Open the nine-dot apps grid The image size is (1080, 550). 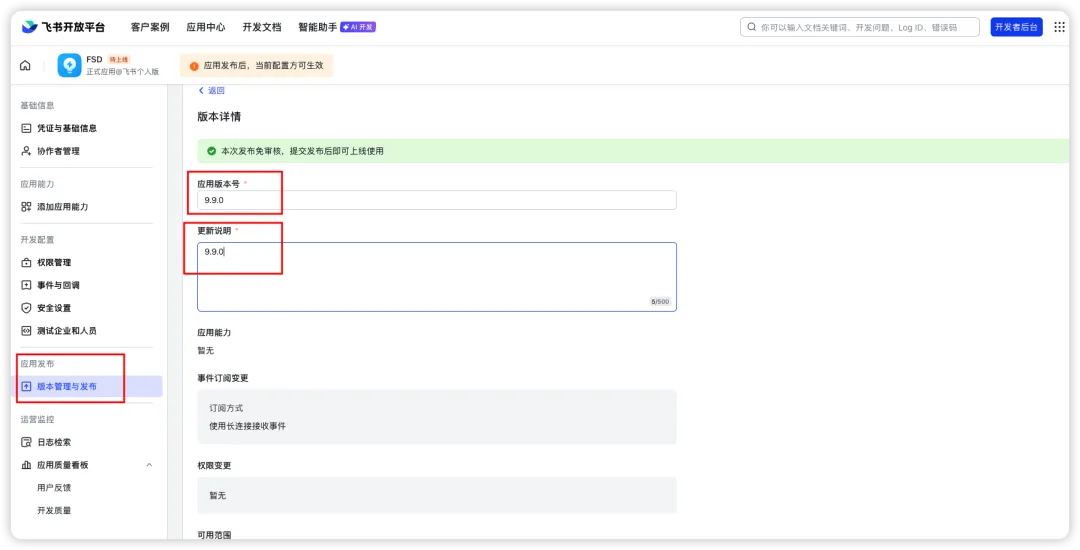[x=1059, y=27]
